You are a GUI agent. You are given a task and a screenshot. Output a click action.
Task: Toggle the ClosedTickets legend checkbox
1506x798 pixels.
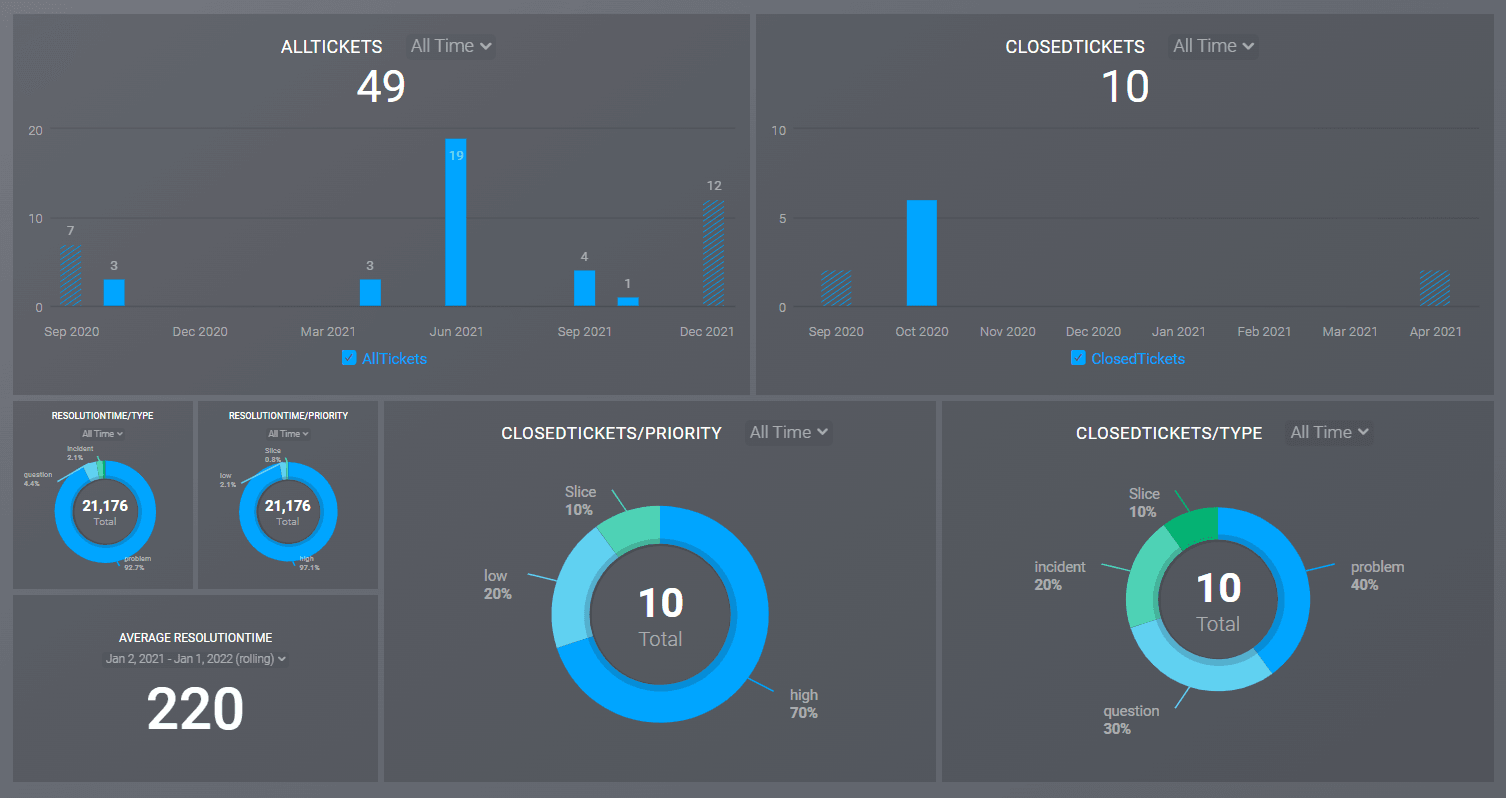[1078, 358]
